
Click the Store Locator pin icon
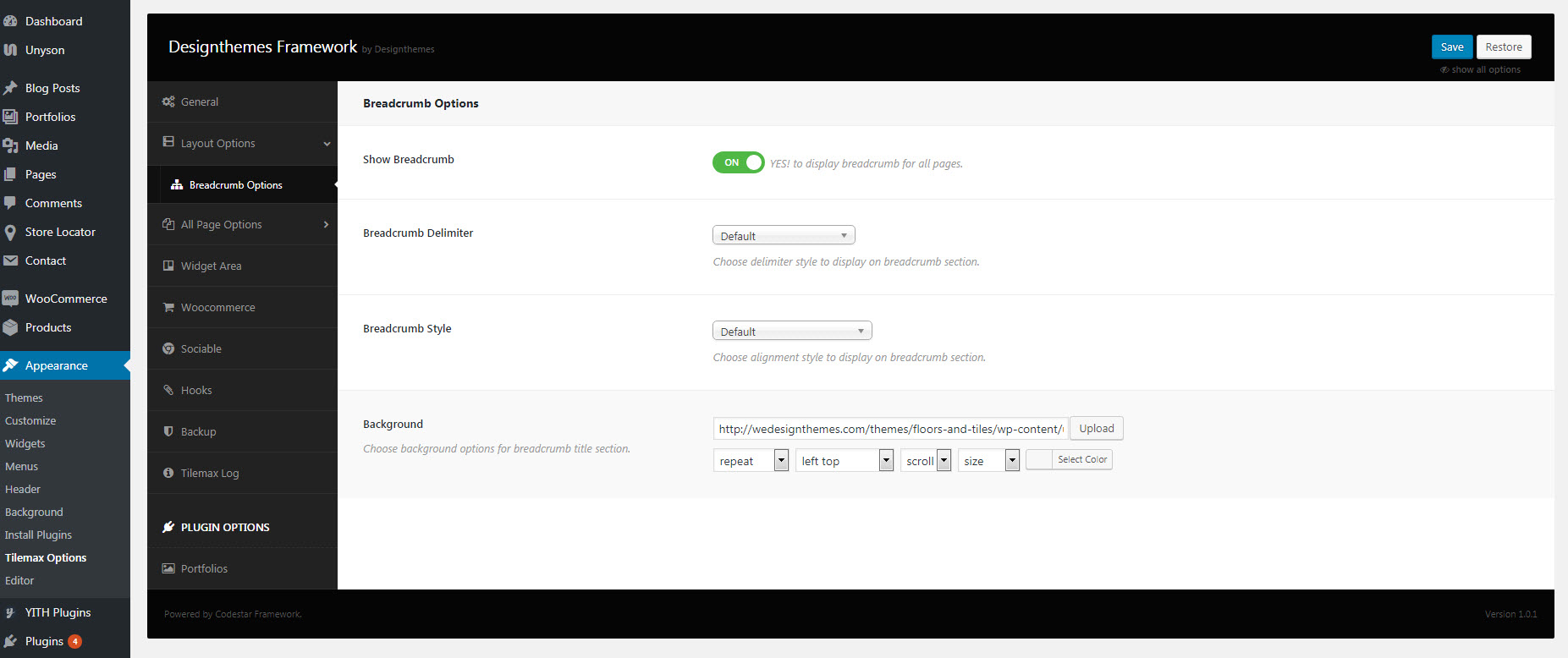coord(10,232)
